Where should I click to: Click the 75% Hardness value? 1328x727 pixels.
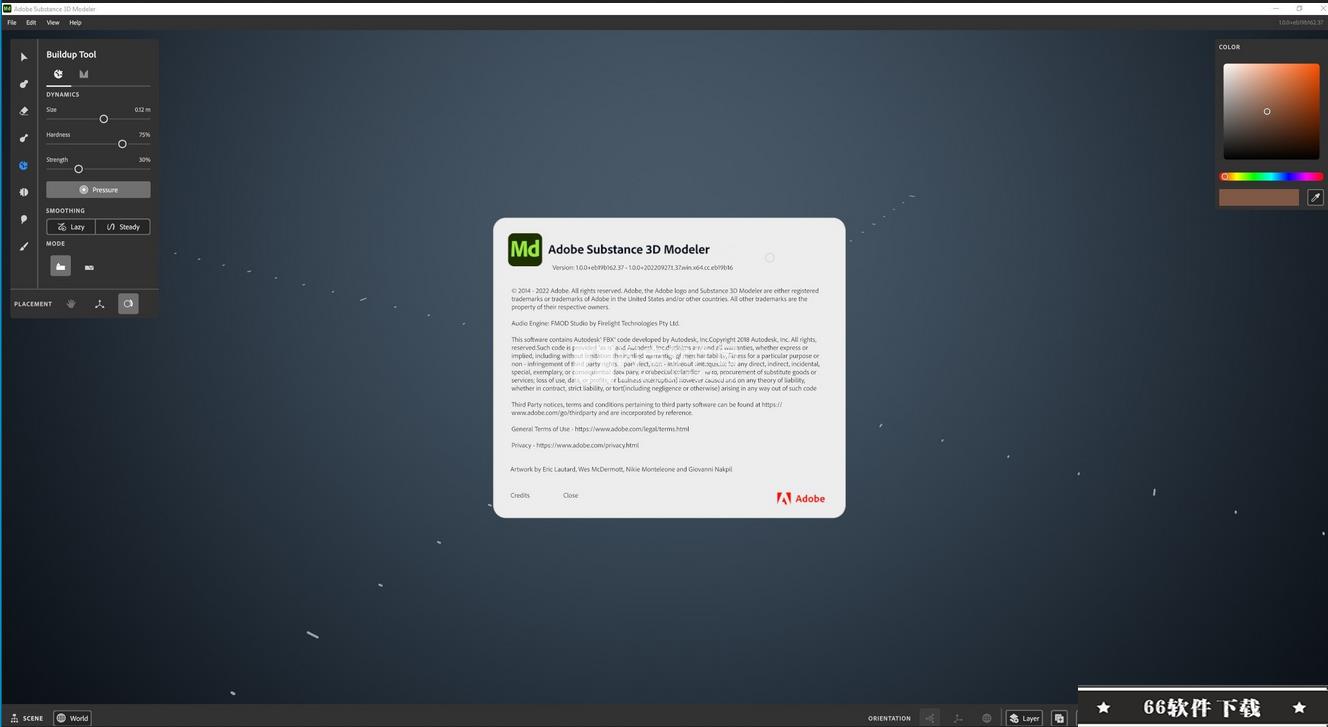pyautogui.click(x=144, y=135)
